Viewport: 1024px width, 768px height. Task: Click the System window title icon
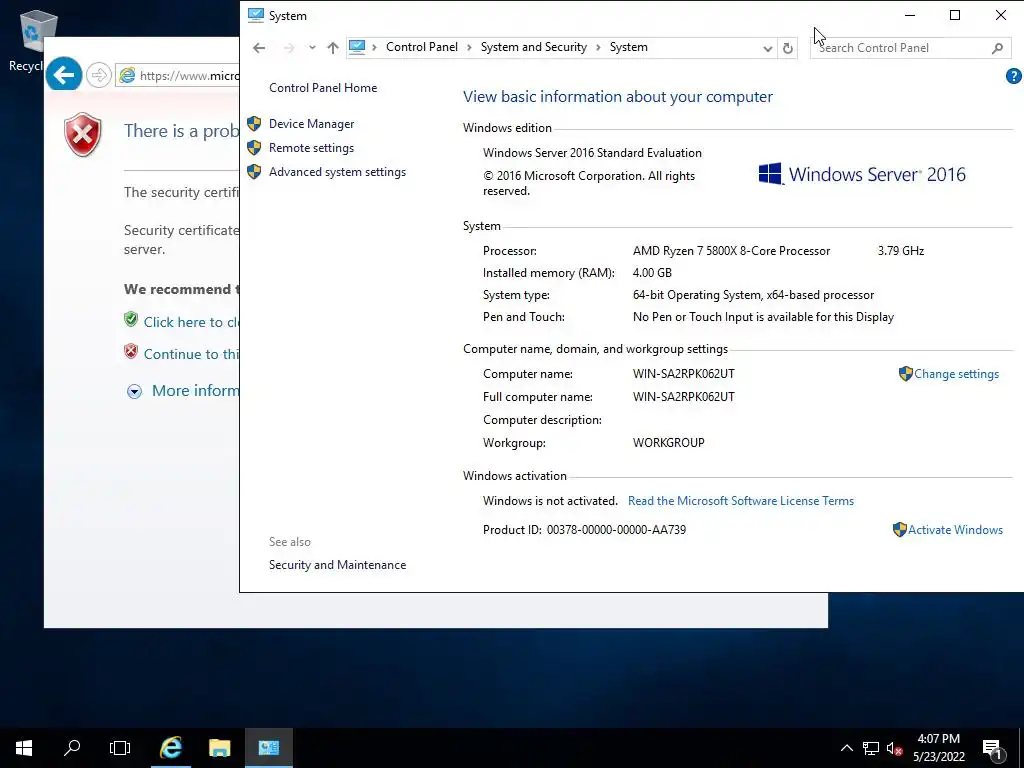(255, 15)
